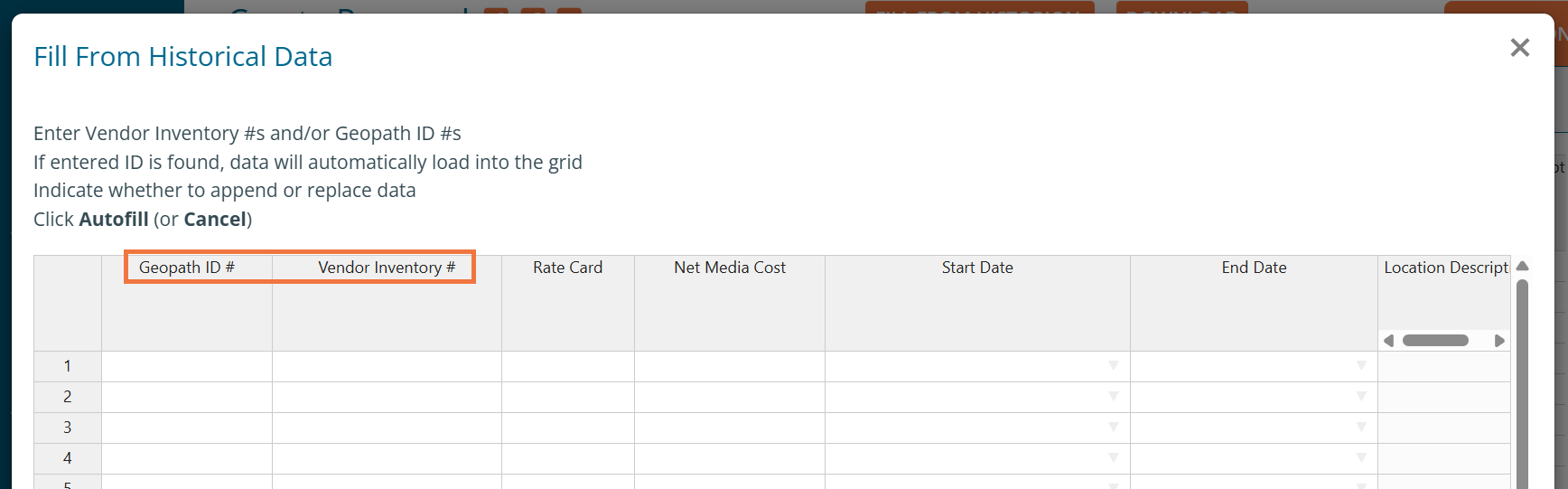
Task: Open End Date dropdown in row 4
Action: click(1360, 458)
